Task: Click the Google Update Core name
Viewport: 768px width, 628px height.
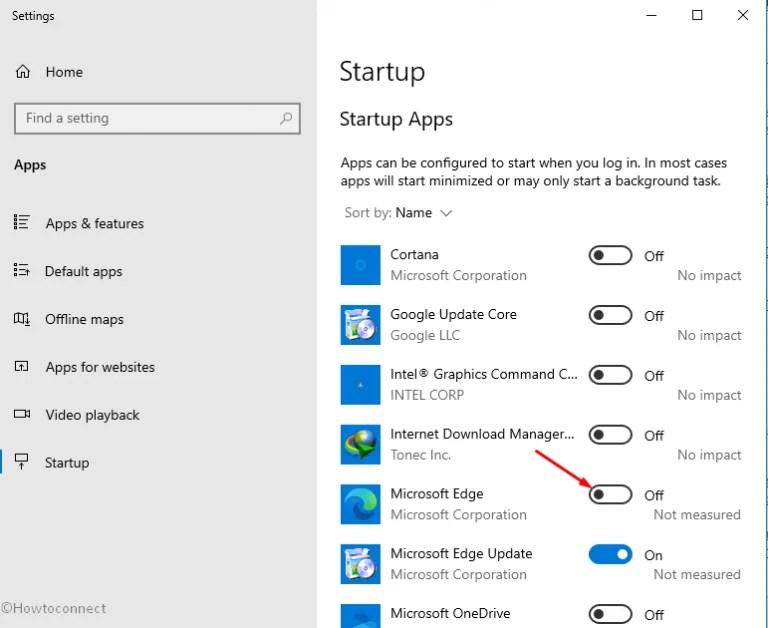Action: [x=453, y=314]
